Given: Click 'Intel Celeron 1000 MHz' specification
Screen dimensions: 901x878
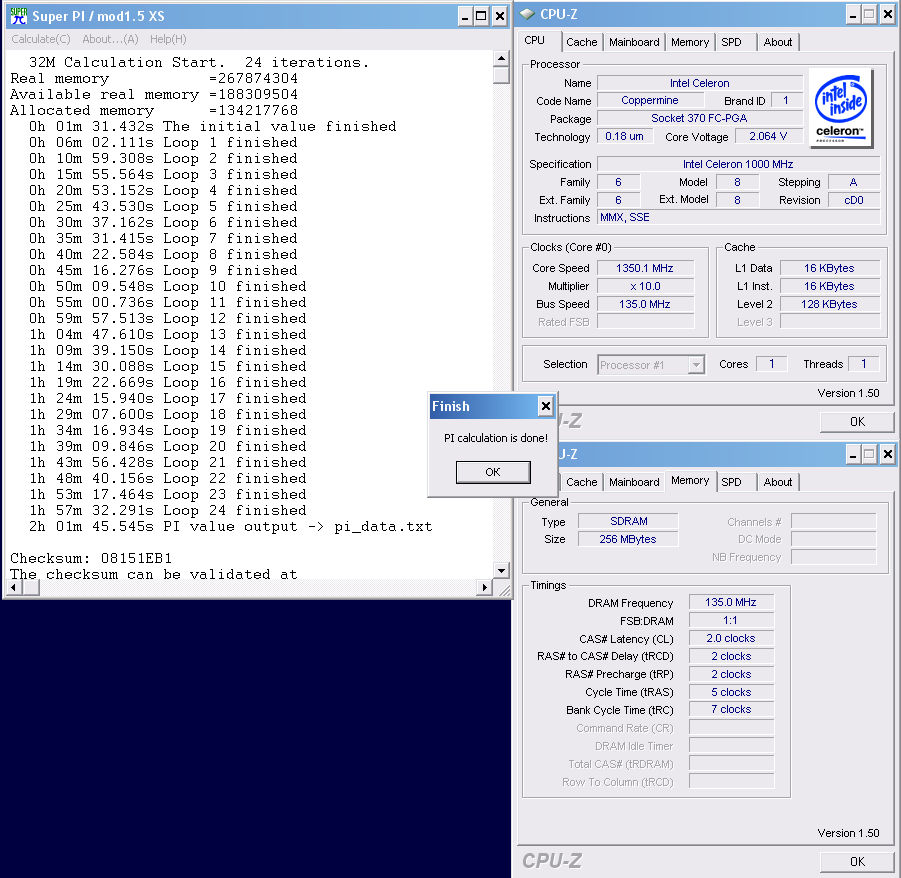Looking at the screenshot, I should 738,164.
